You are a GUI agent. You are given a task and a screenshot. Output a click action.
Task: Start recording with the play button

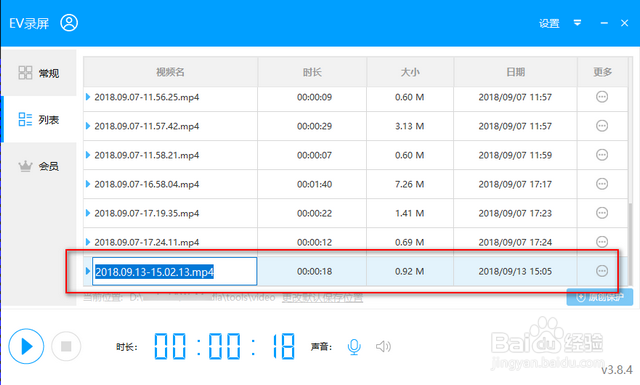tap(26, 346)
